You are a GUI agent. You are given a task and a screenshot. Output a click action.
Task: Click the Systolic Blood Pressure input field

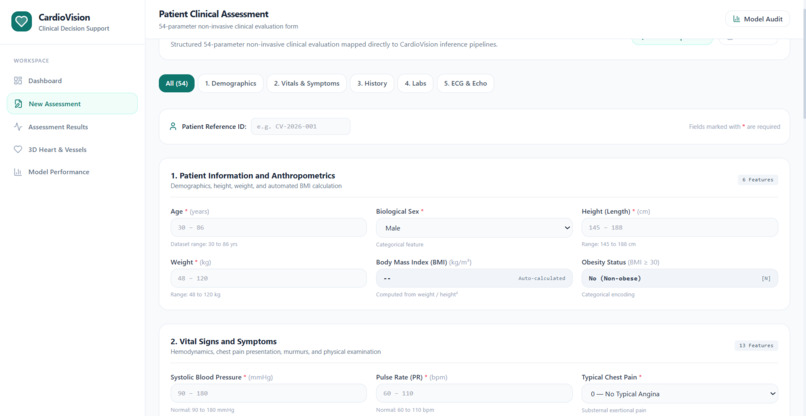coord(268,394)
